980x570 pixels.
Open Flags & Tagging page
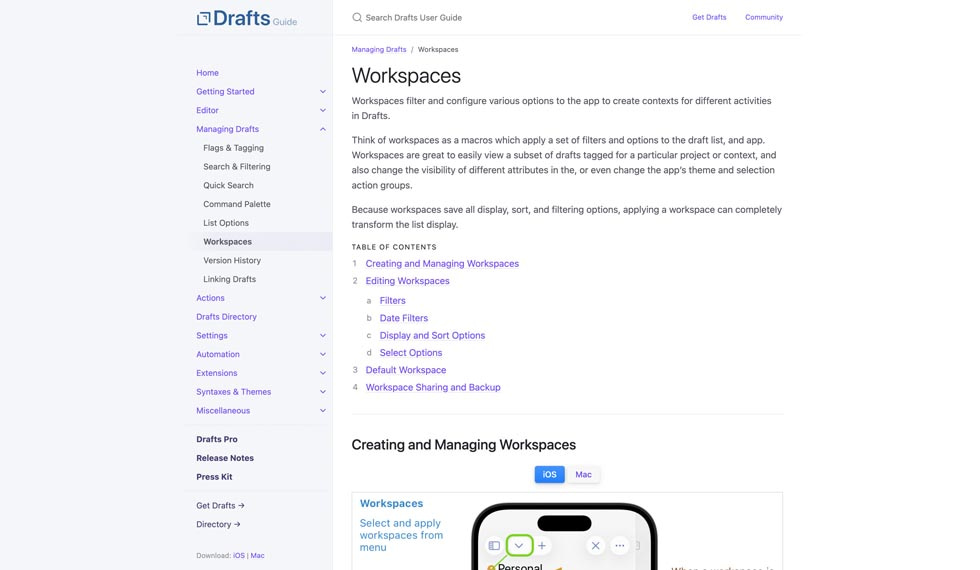(x=233, y=148)
